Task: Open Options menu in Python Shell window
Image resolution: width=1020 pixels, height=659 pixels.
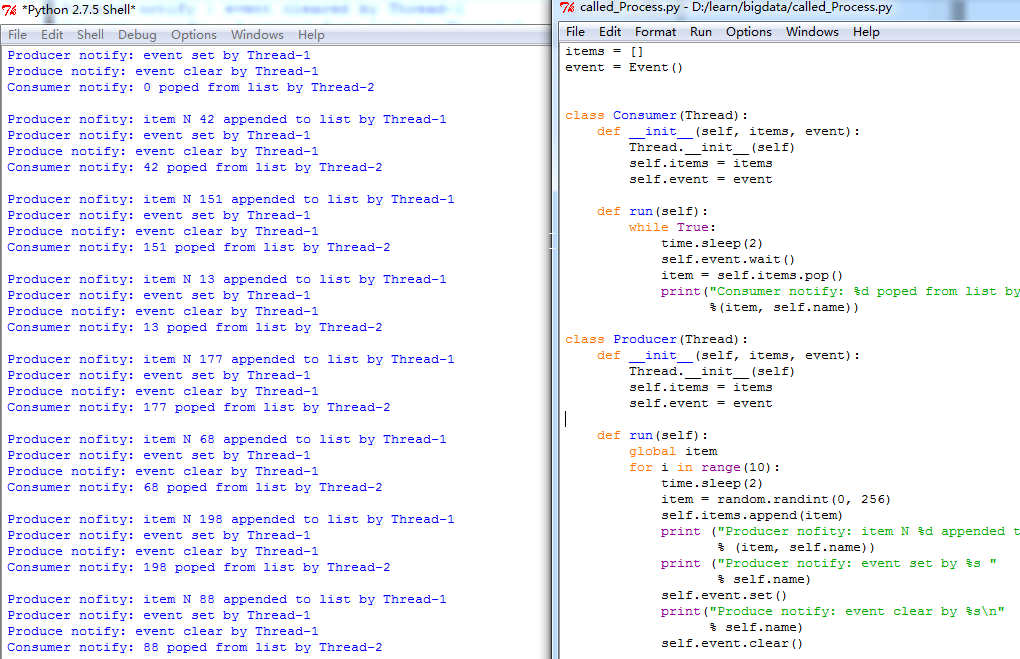Action: tap(194, 34)
